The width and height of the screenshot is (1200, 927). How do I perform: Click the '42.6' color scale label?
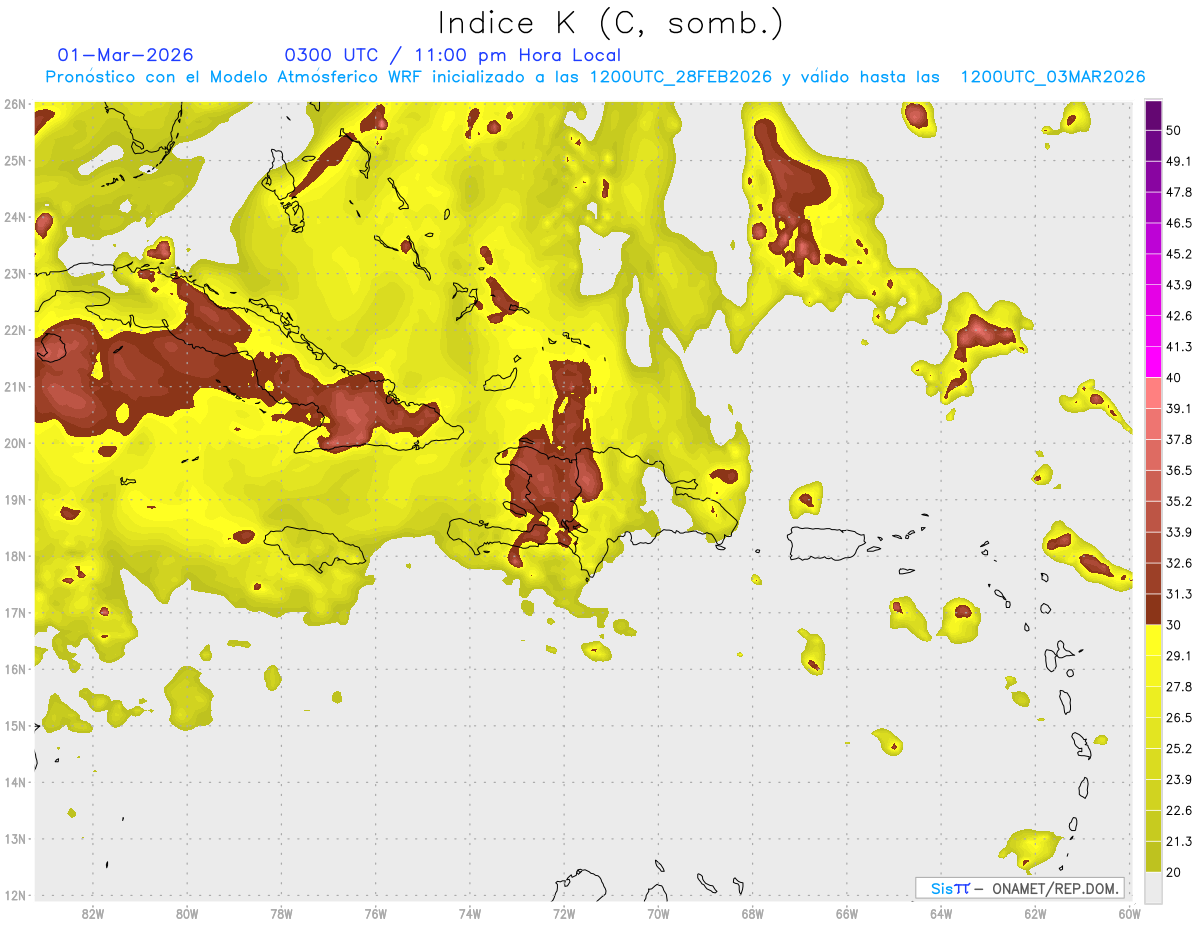(x=1179, y=316)
